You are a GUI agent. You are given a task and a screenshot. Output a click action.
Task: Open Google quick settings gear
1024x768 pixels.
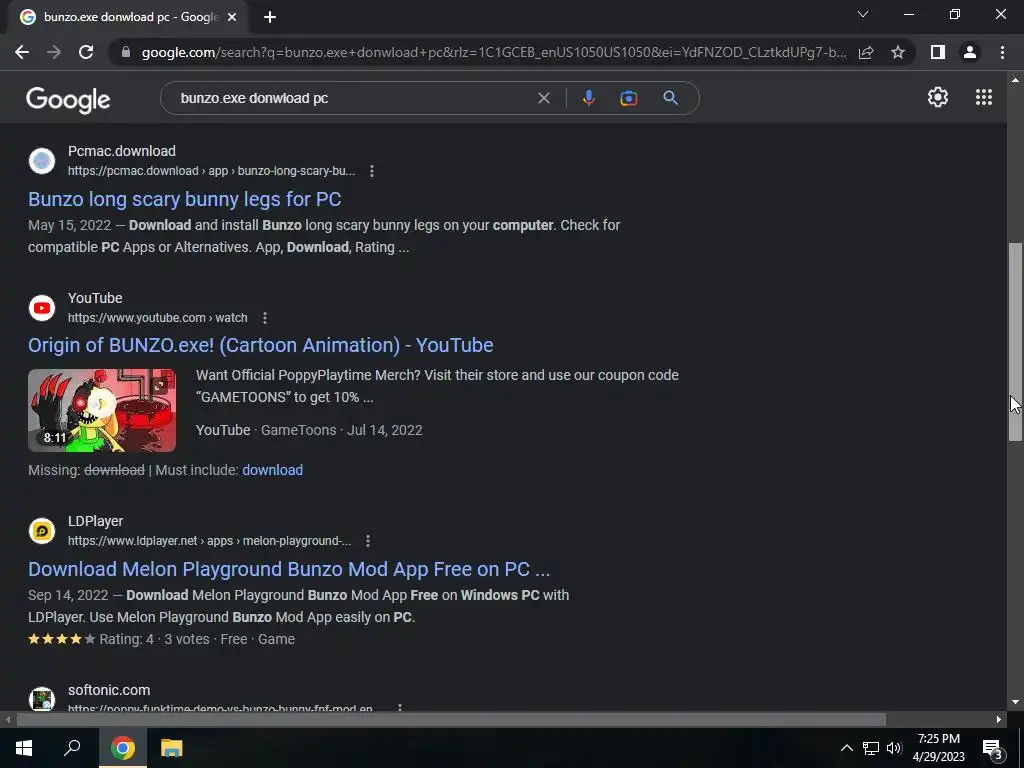click(938, 97)
